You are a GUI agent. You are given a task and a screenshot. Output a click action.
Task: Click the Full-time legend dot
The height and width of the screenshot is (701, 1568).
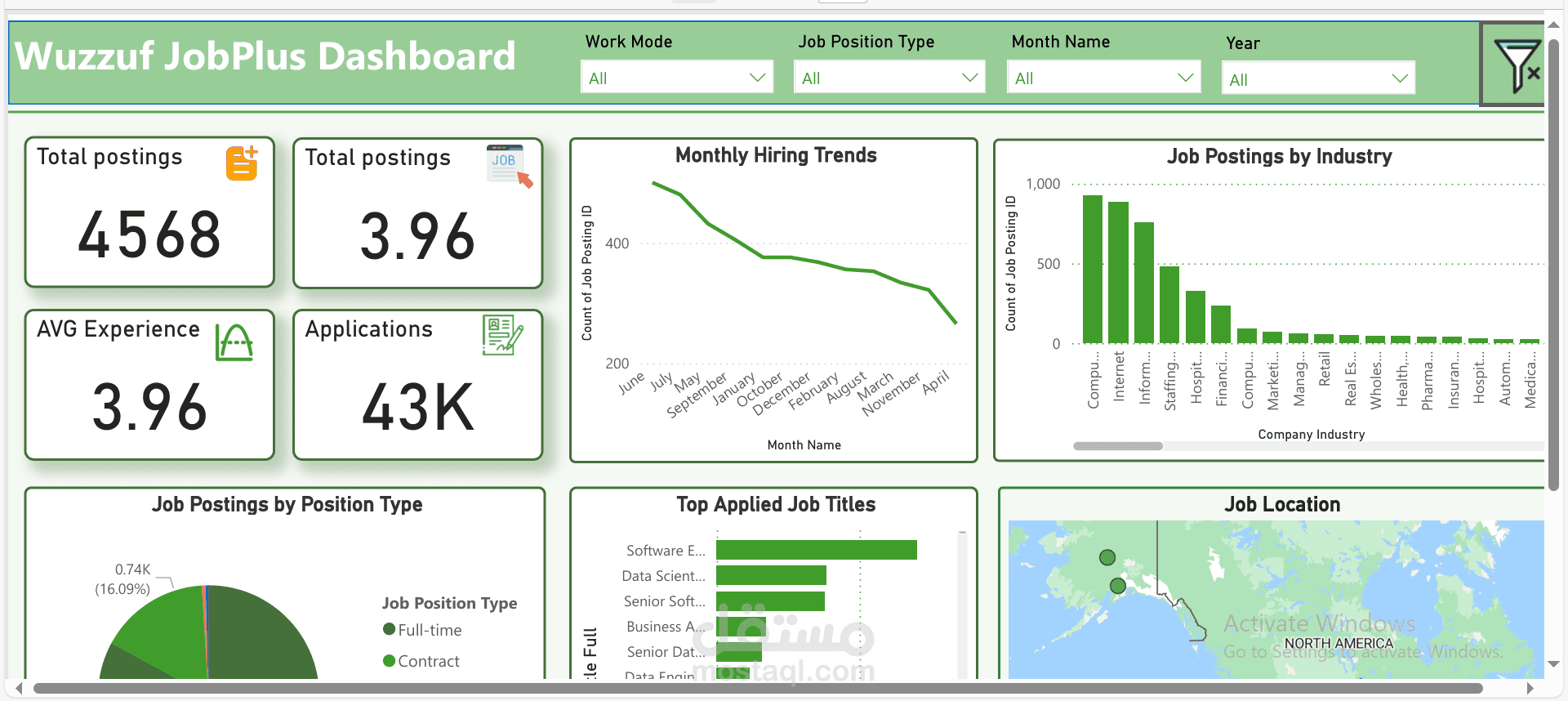coord(390,629)
